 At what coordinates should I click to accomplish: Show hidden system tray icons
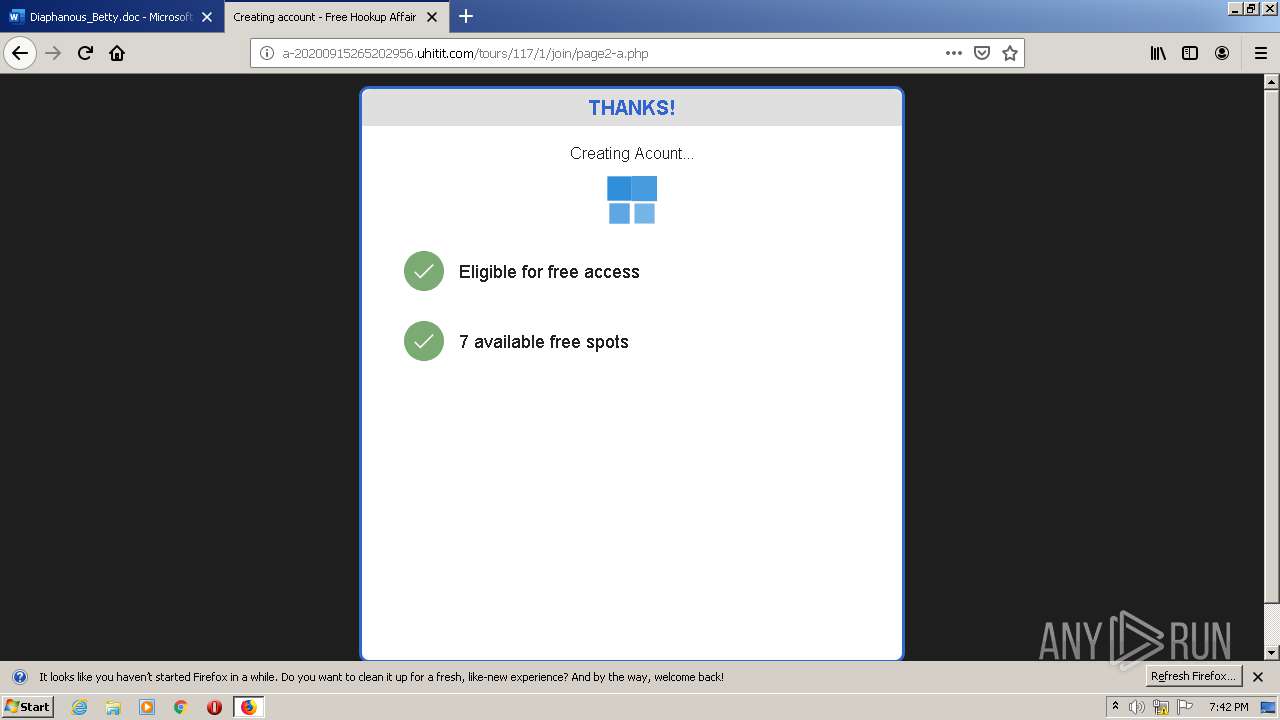(1115, 706)
